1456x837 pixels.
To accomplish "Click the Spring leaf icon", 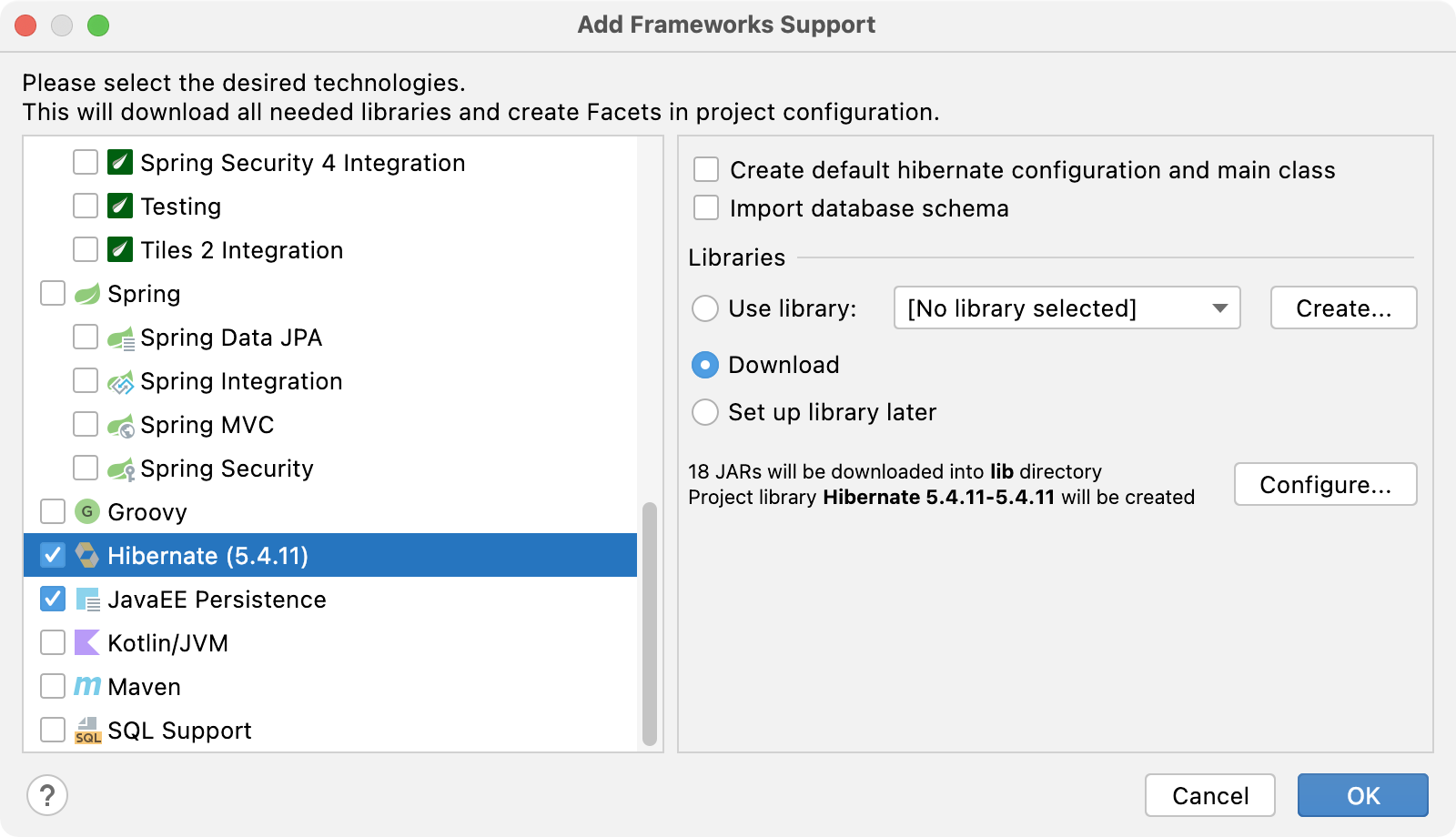I will pyautogui.click(x=87, y=293).
